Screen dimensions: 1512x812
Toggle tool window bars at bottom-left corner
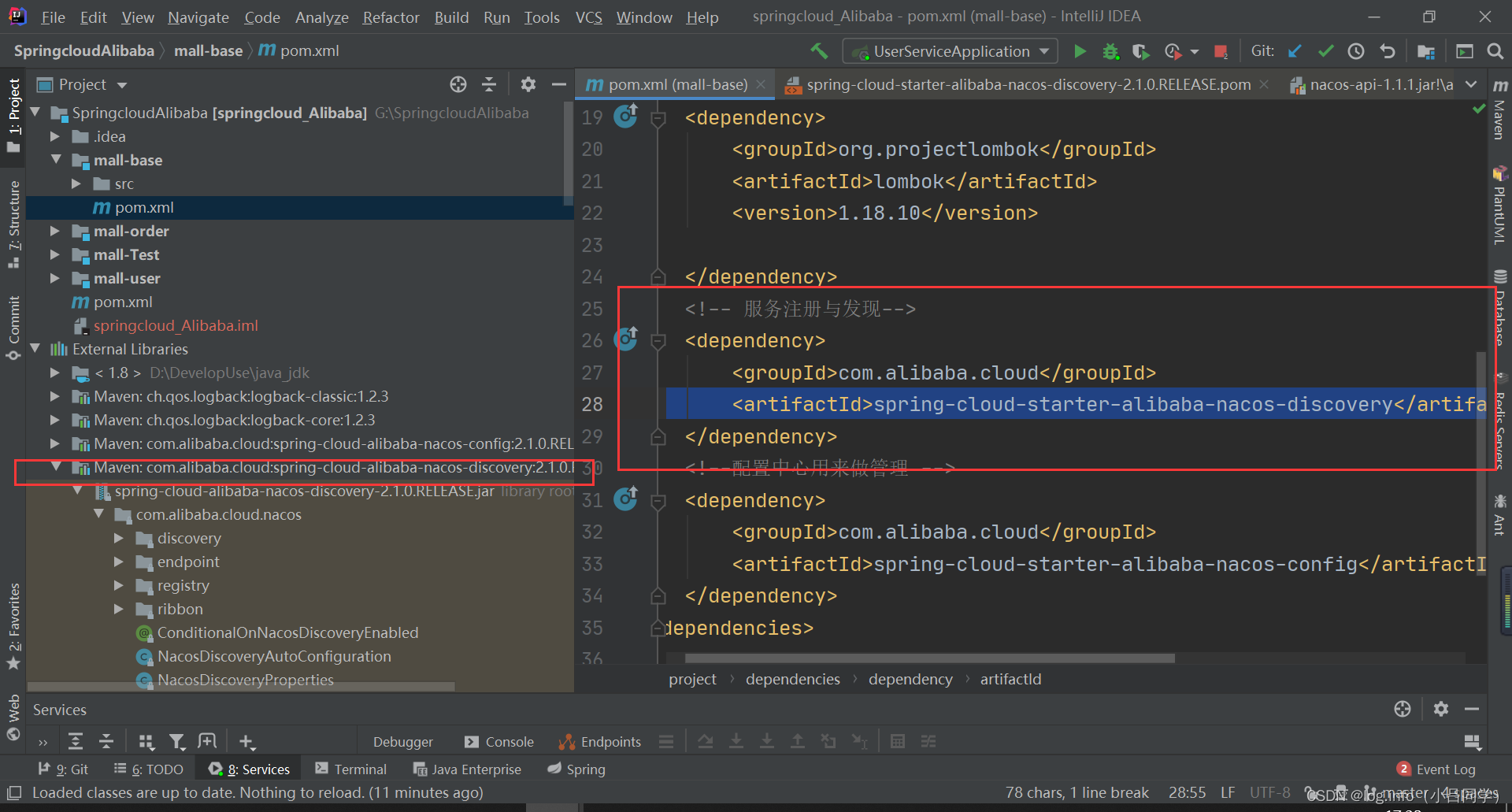pyautogui.click(x=13, y=792)
